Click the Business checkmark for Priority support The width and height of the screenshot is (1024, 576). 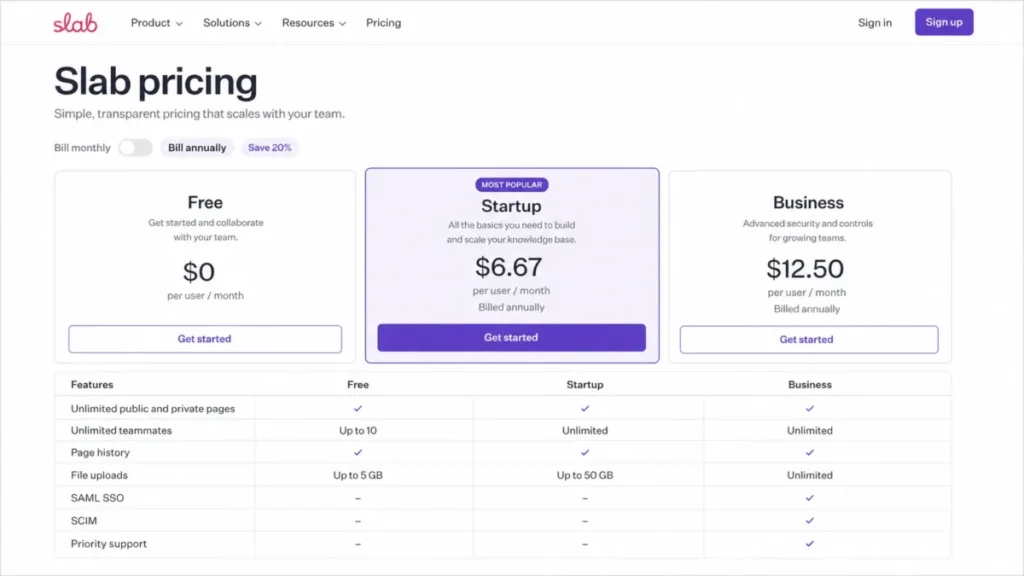(x=810, y=544)
